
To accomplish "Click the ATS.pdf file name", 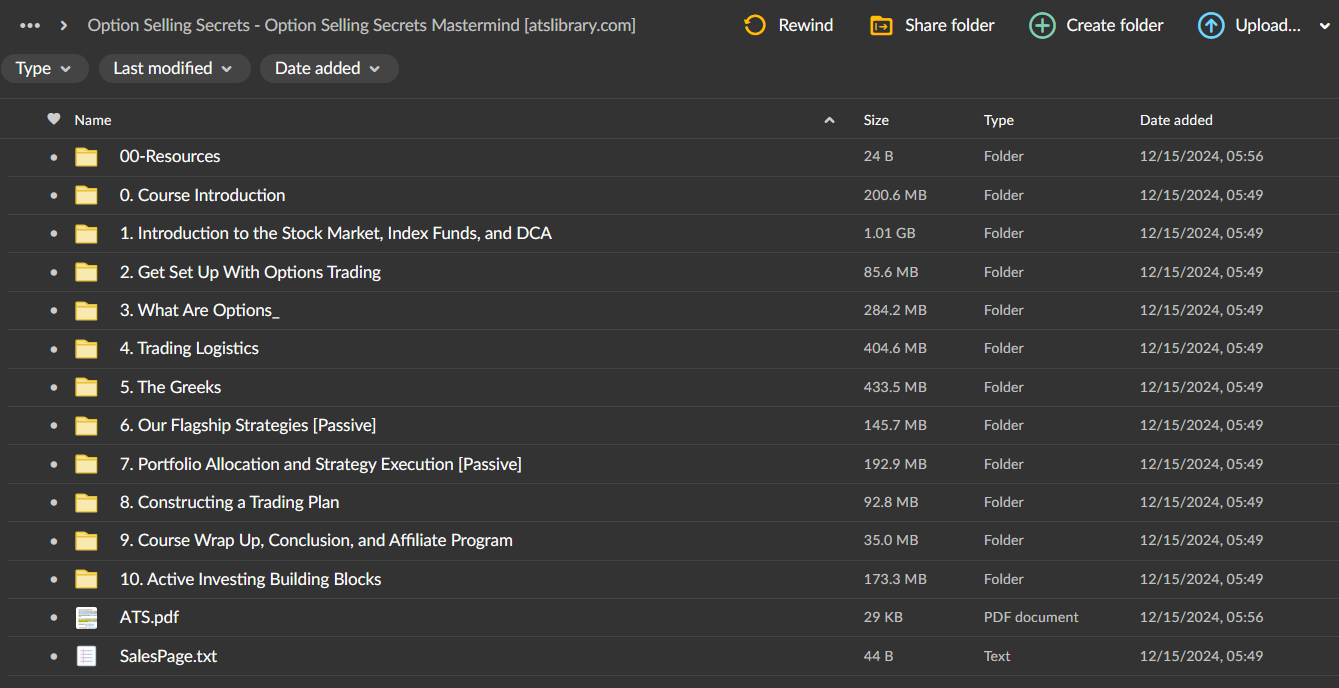I will [x=149, y=617].
